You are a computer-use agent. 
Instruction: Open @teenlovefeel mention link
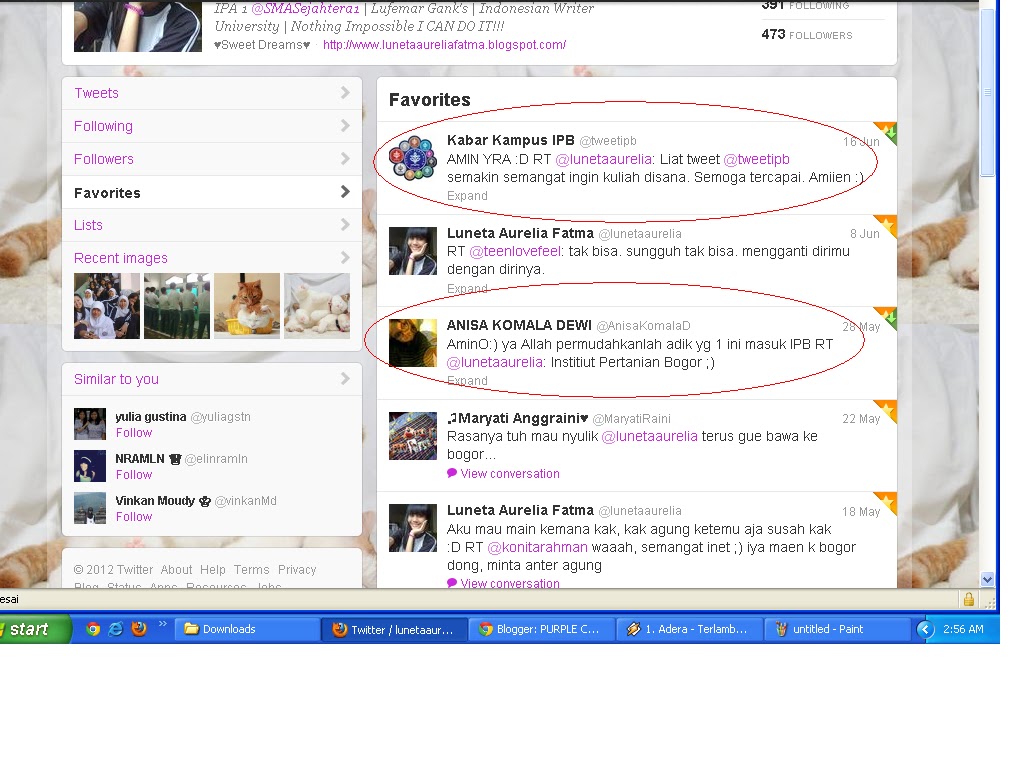tap(515, 251)
